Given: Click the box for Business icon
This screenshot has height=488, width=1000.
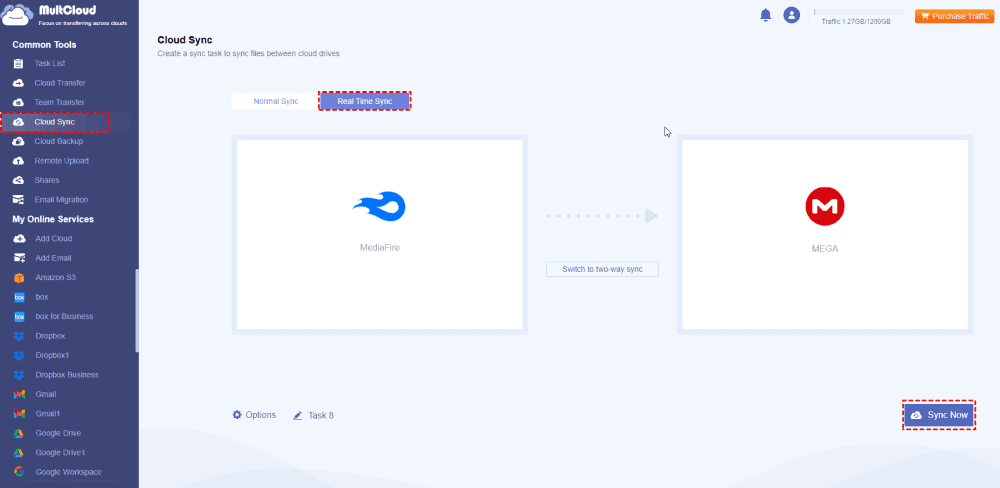Looking at the screenshot, I should tap(19, 316).
